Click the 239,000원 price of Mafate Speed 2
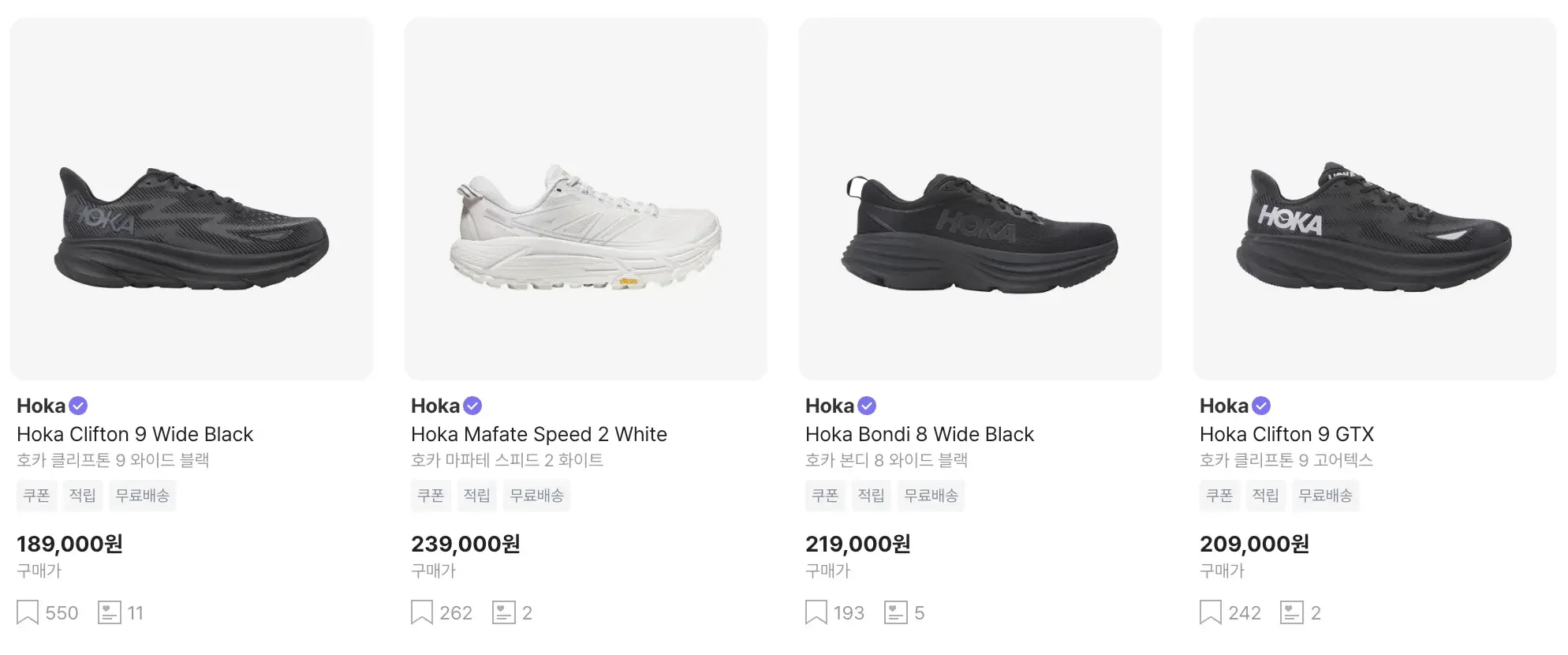 (465, 544)
